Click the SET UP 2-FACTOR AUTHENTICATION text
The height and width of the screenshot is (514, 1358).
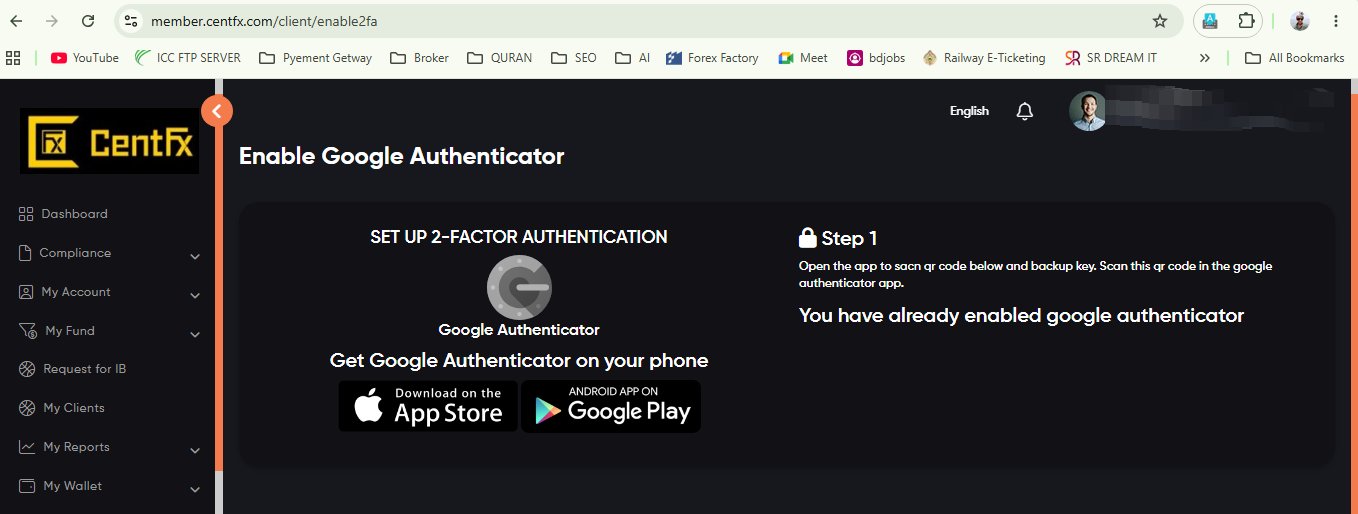tap(519, 237)
